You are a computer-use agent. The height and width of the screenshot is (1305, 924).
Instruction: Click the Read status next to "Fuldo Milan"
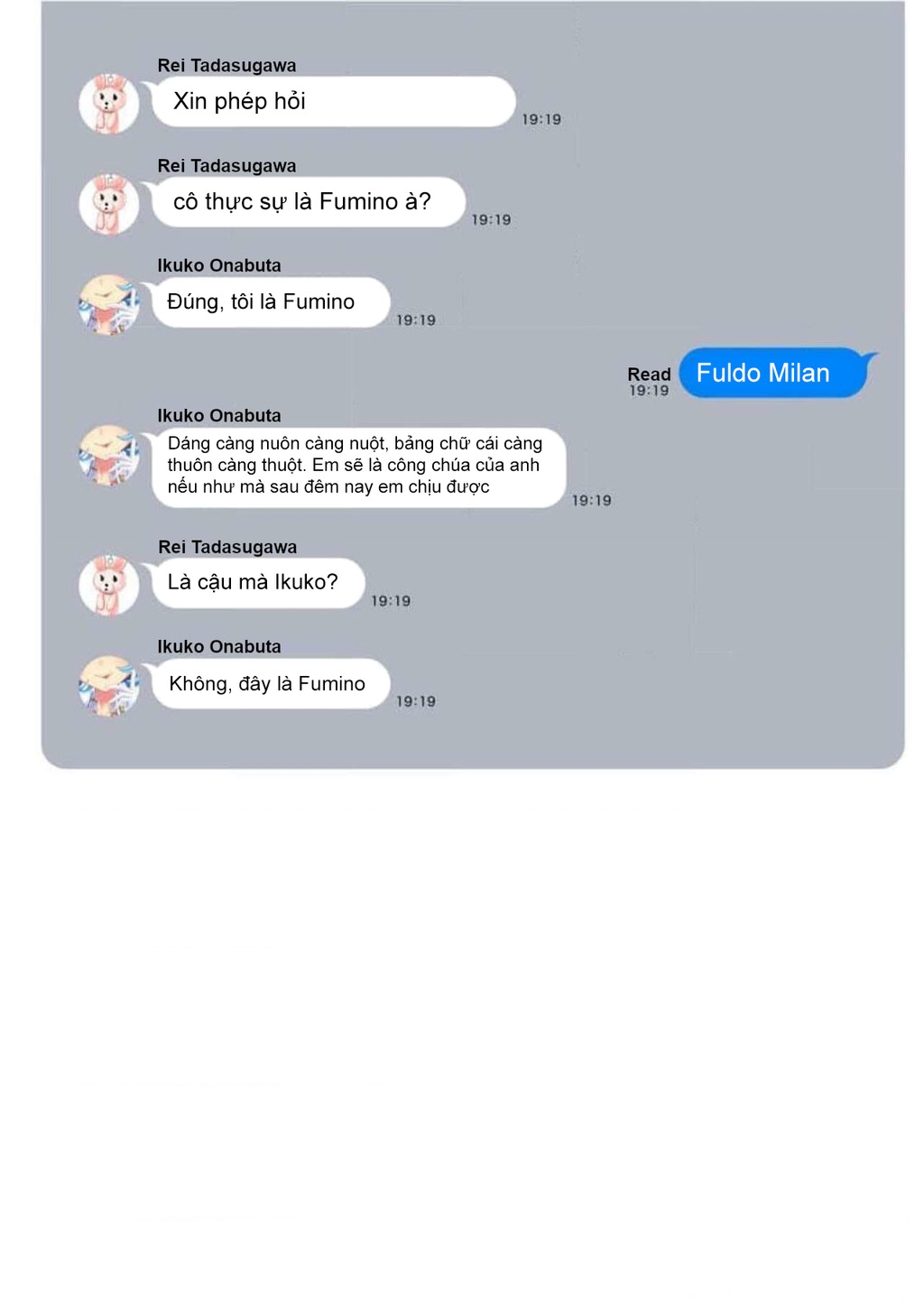click(649, 374)
